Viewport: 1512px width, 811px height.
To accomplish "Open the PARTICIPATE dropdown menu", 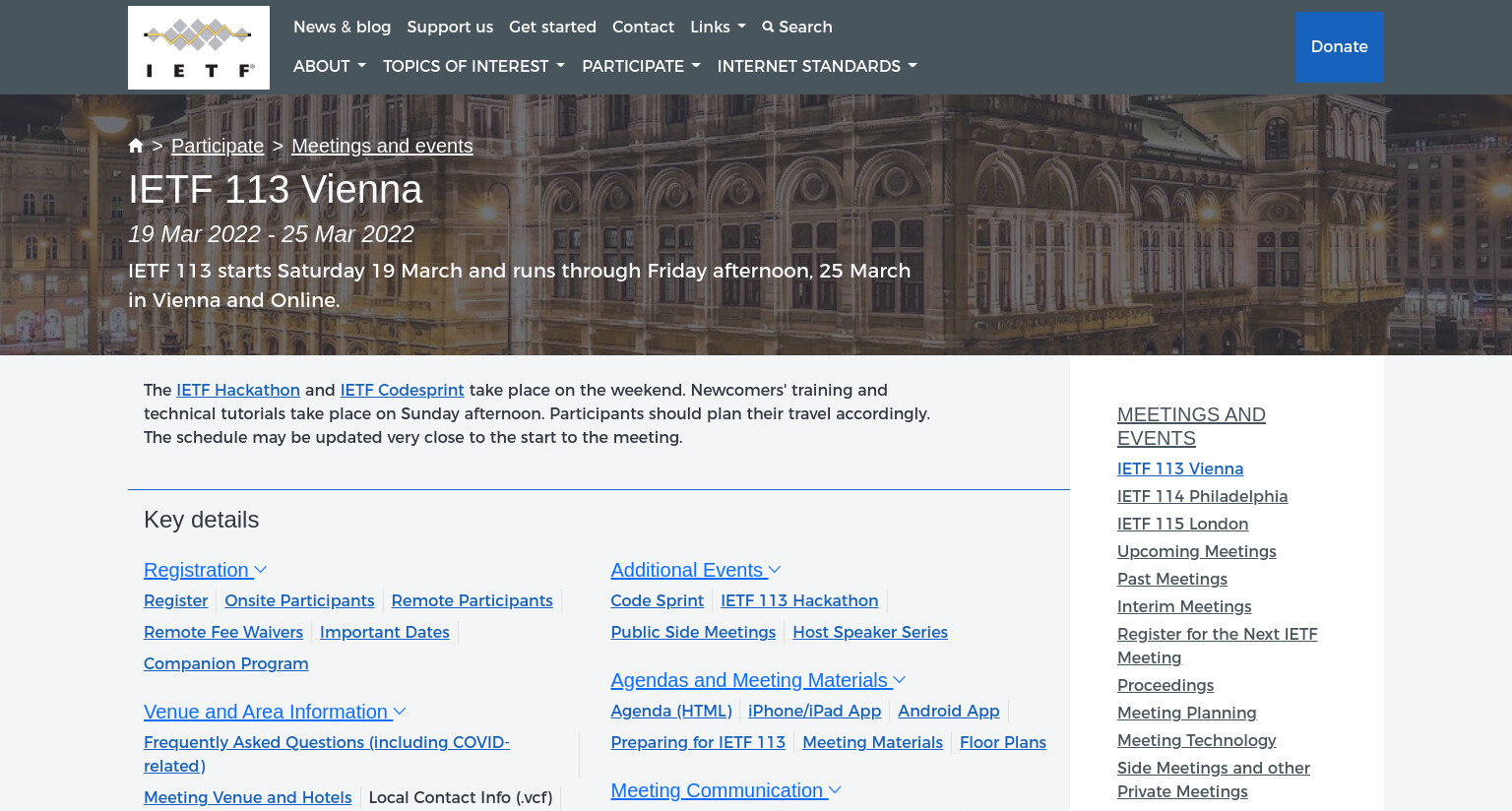I will pos(641,66).
